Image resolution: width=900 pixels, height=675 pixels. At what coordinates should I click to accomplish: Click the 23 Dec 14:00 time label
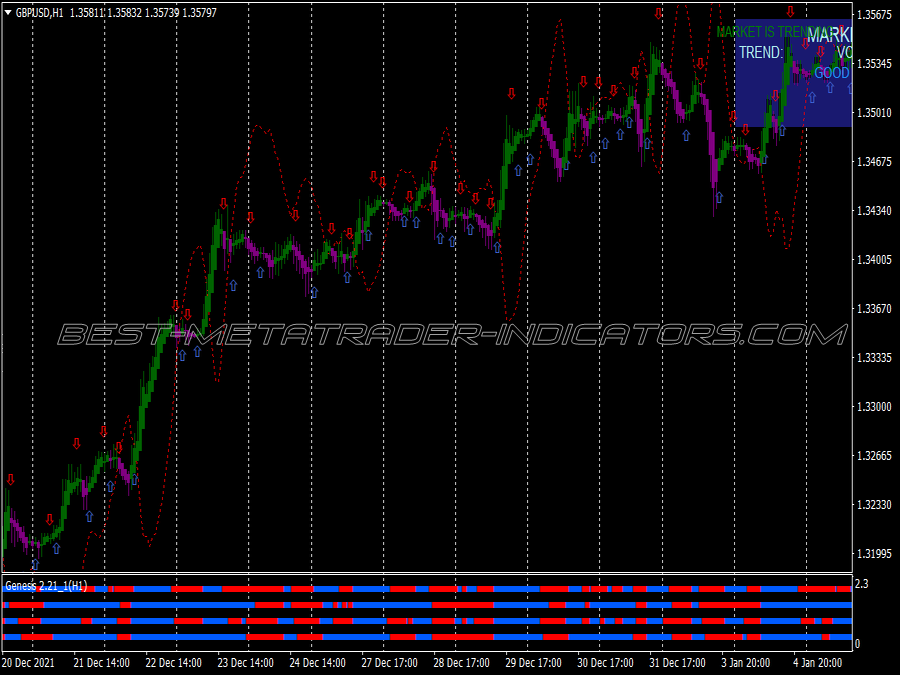coord(245,663)
